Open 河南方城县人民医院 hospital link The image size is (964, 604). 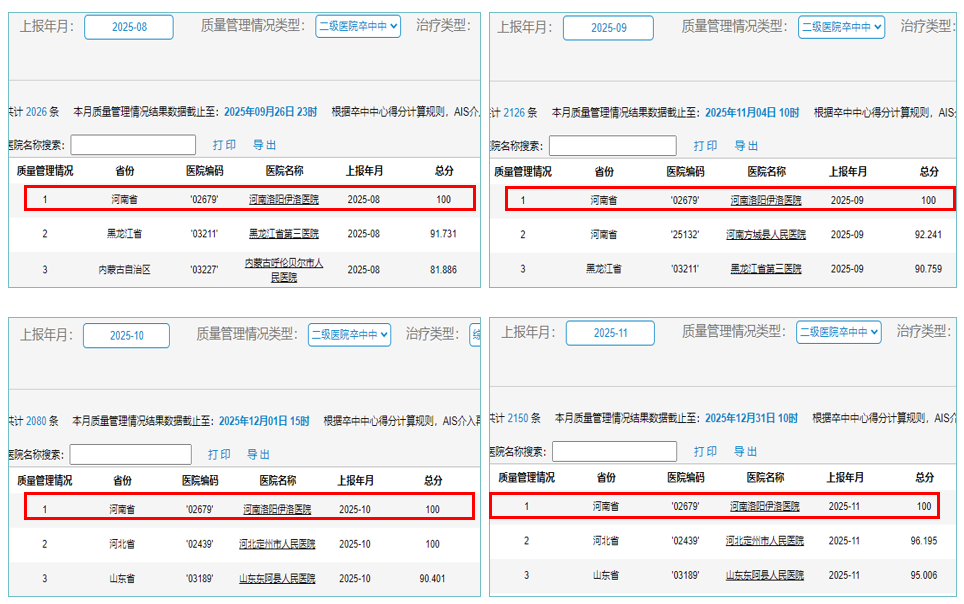pyautogui.click(x=767, y=234)
